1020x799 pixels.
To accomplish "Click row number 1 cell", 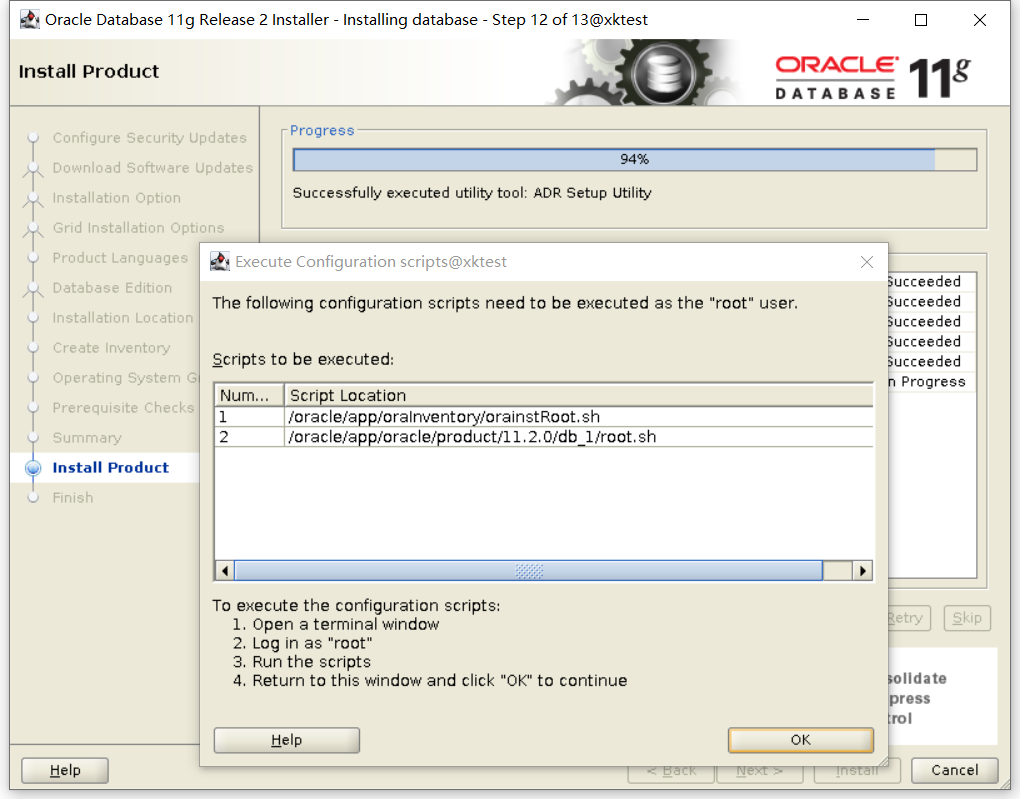I will [249, 416].
